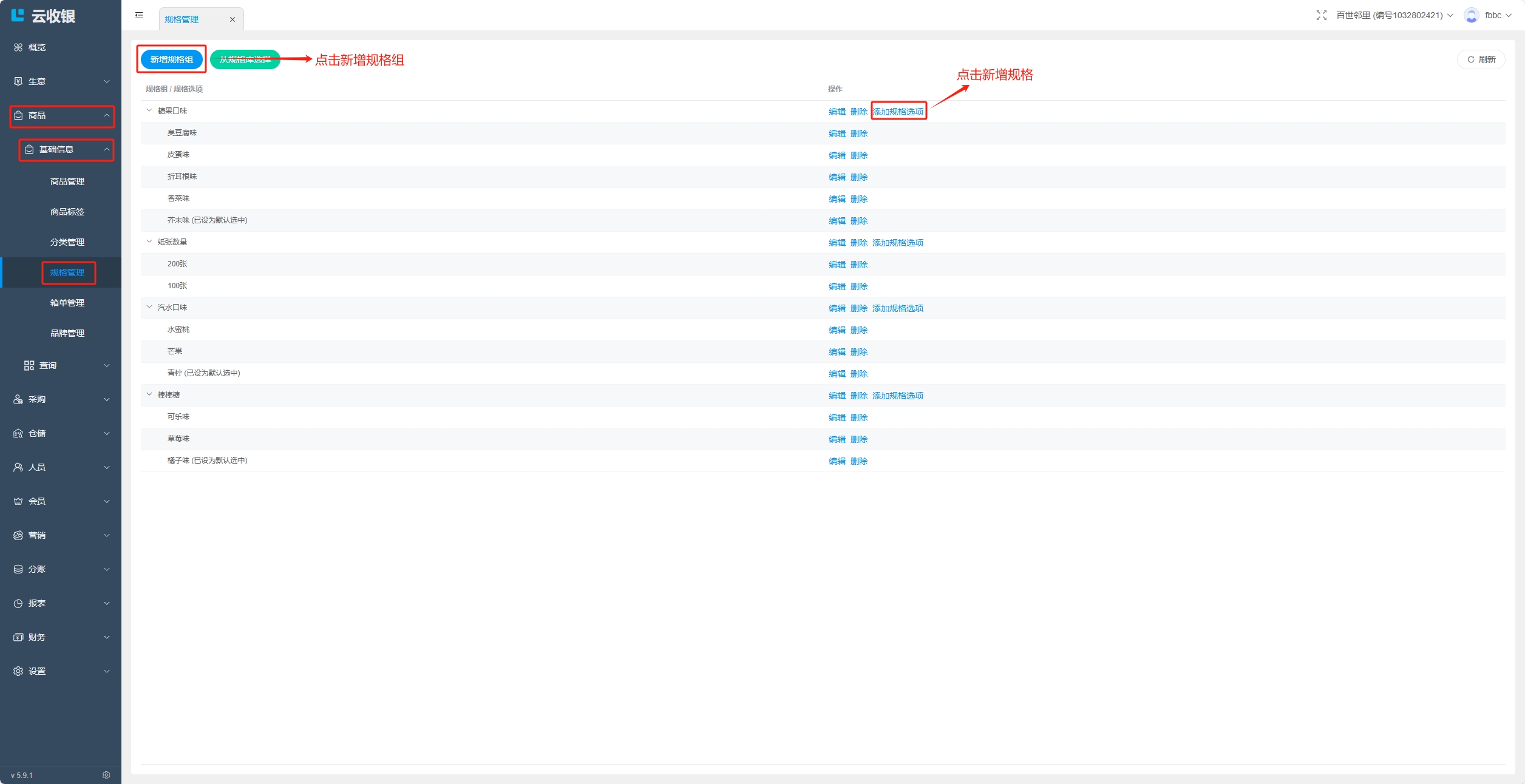Collapse the 棒棒糖 spec group

coord(149,394)
